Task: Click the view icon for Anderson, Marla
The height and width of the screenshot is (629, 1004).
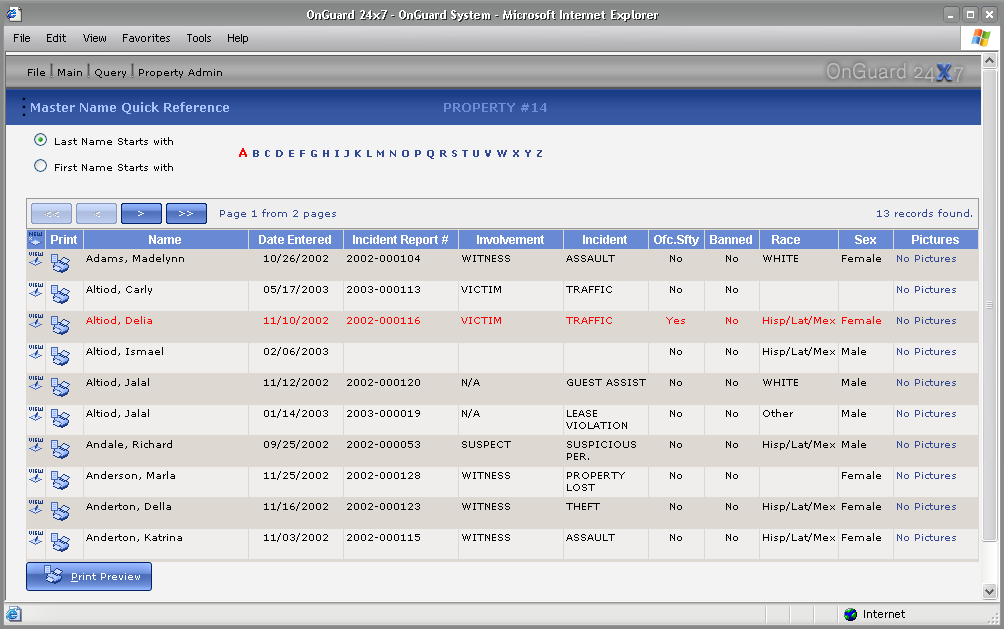Action: point(36,476)
